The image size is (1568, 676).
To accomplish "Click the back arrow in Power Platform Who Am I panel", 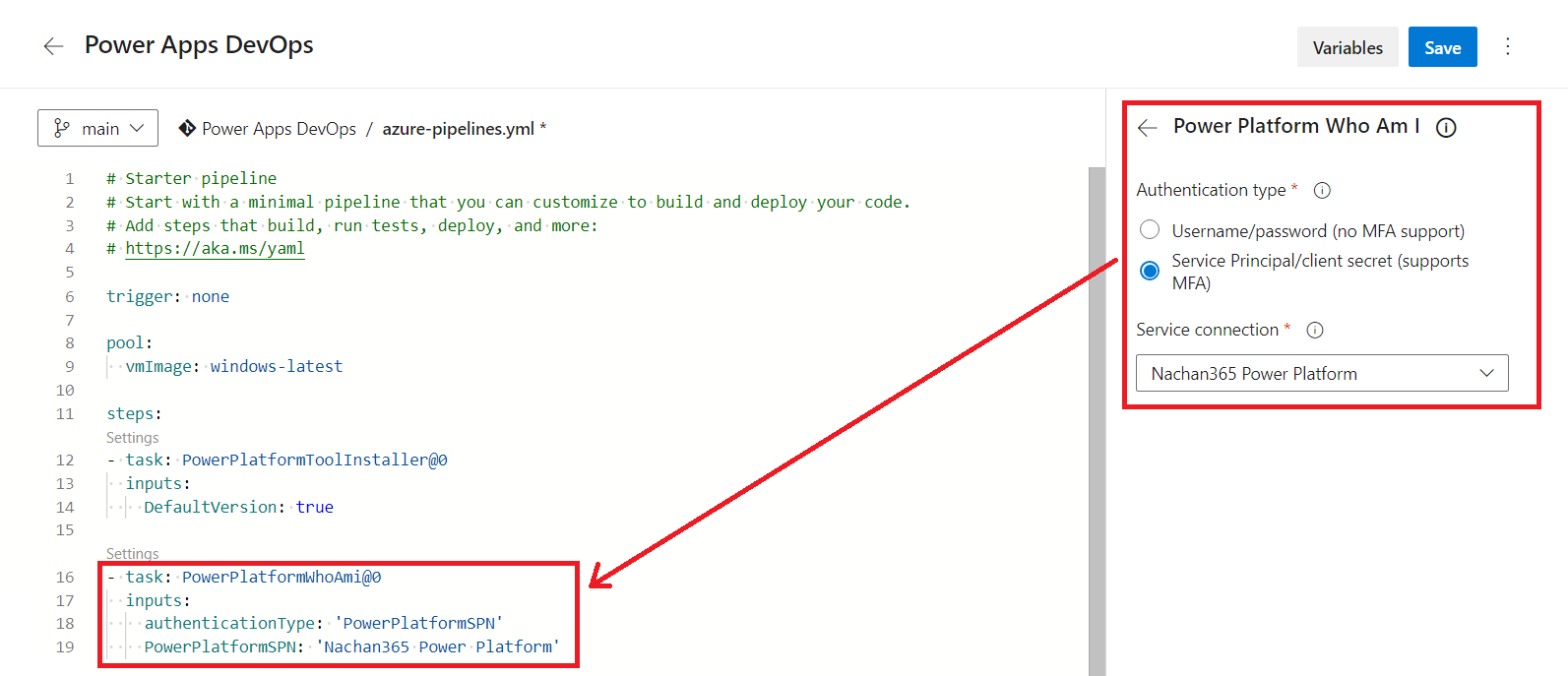I will [1147, 127].
